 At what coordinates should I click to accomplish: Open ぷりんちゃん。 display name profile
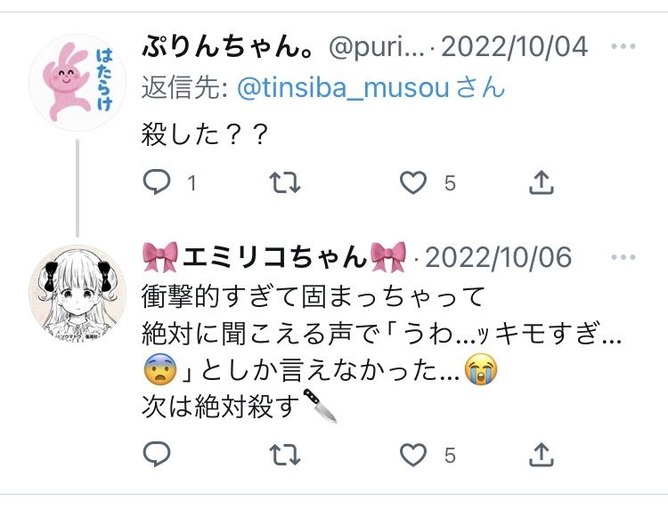(228, 46)
